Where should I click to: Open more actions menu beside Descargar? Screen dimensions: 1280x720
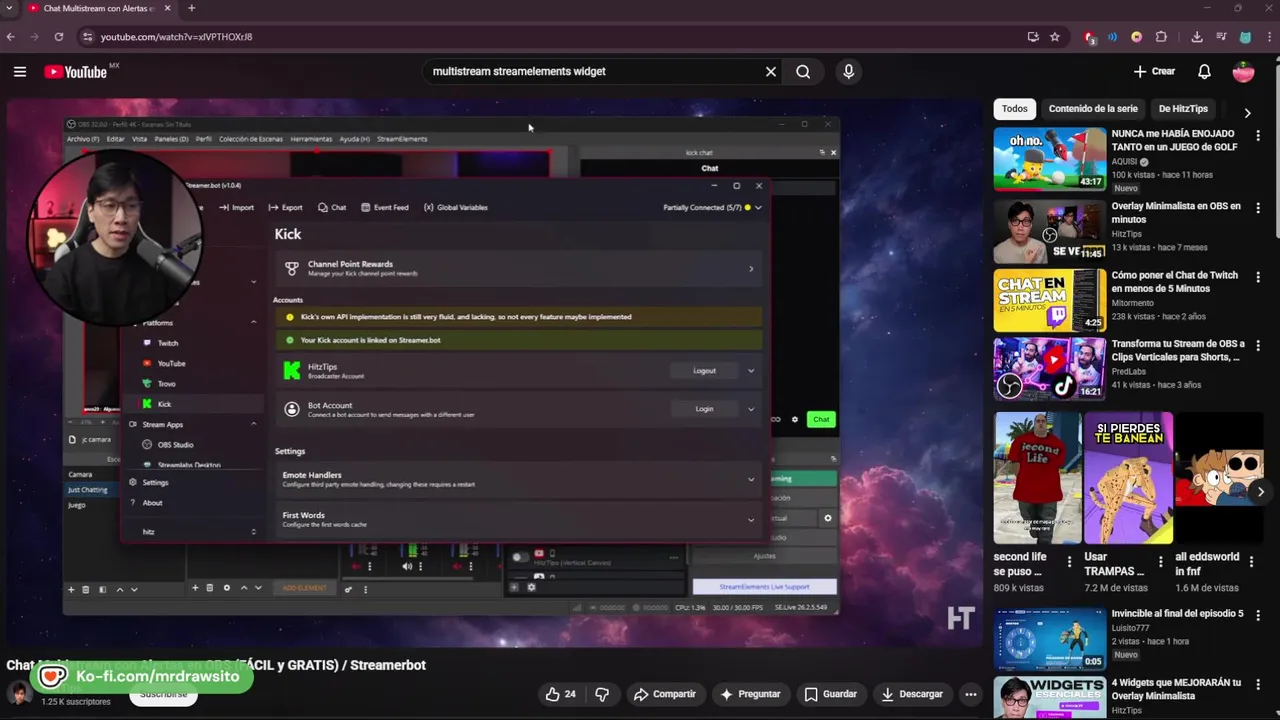point(970,694)
